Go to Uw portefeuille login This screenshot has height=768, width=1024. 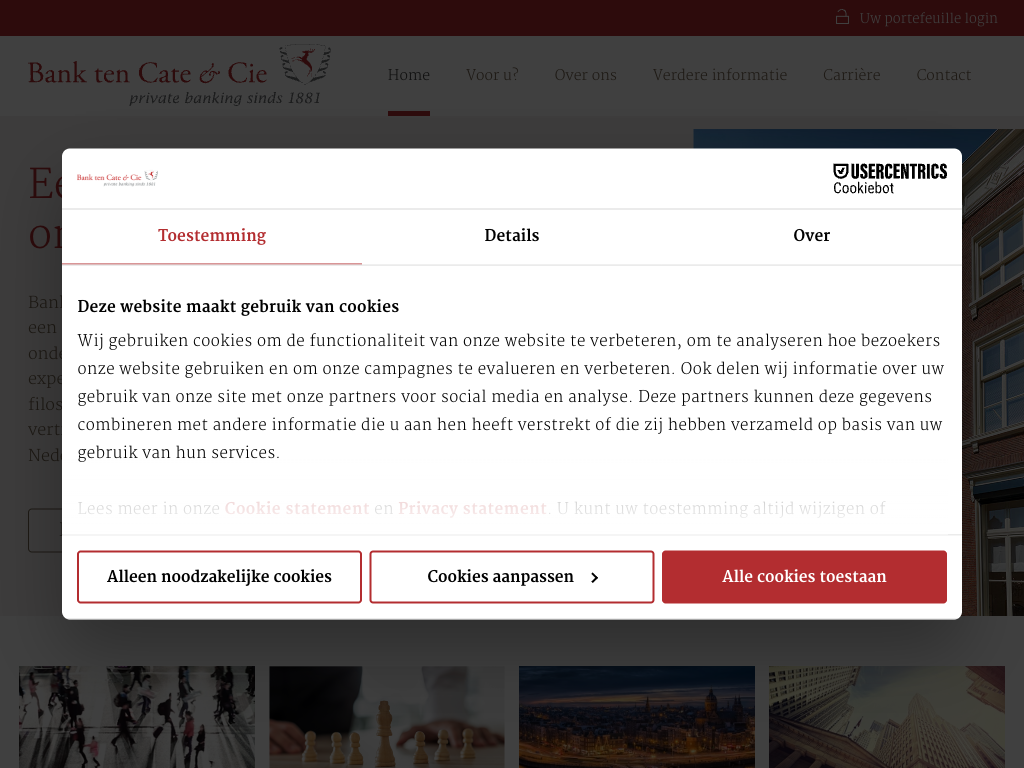(x=928, y=18)
